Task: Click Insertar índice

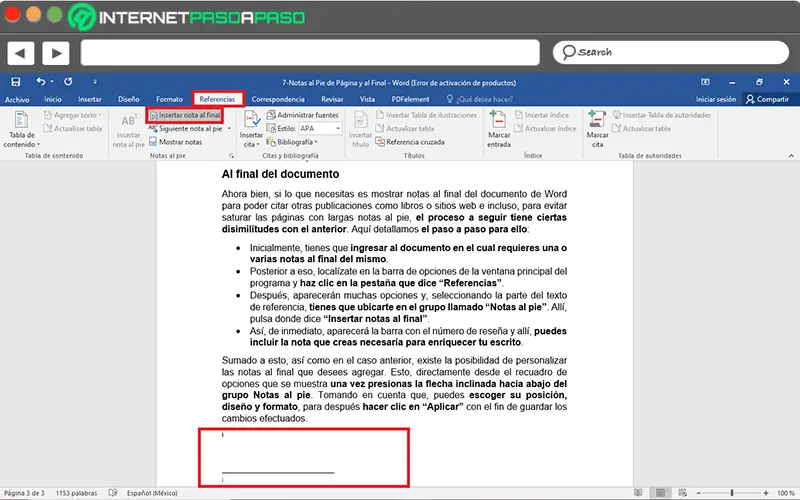Action: [x=541, y=115]
